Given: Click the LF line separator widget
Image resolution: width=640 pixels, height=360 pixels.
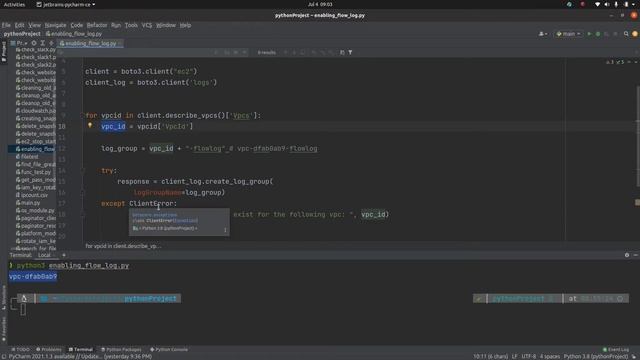Looking at the screenshot, I should point(514,356).
